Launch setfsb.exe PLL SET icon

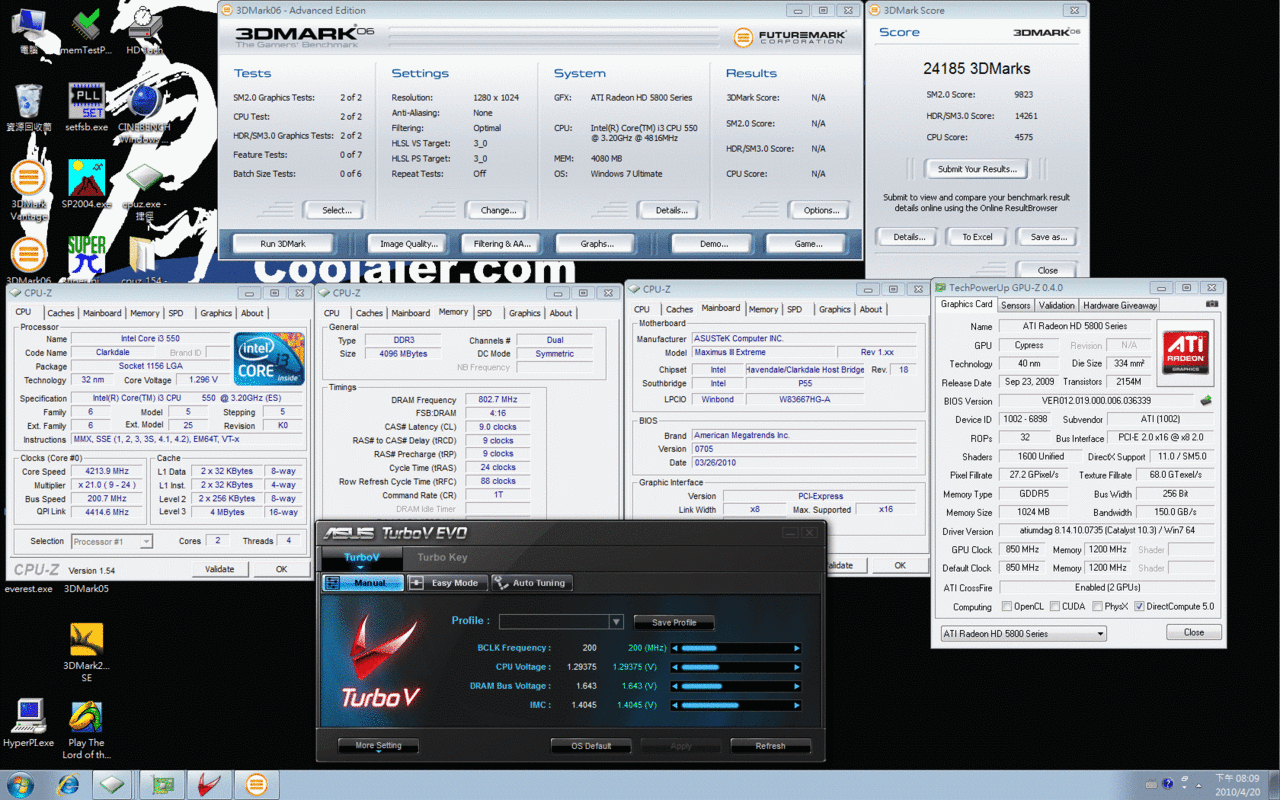tap(86, 107)
